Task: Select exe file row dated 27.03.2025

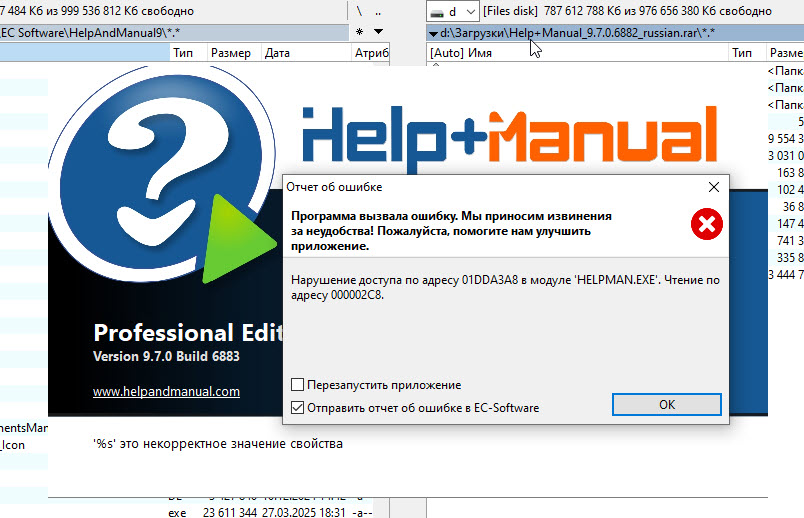Action: coord(270,512)
